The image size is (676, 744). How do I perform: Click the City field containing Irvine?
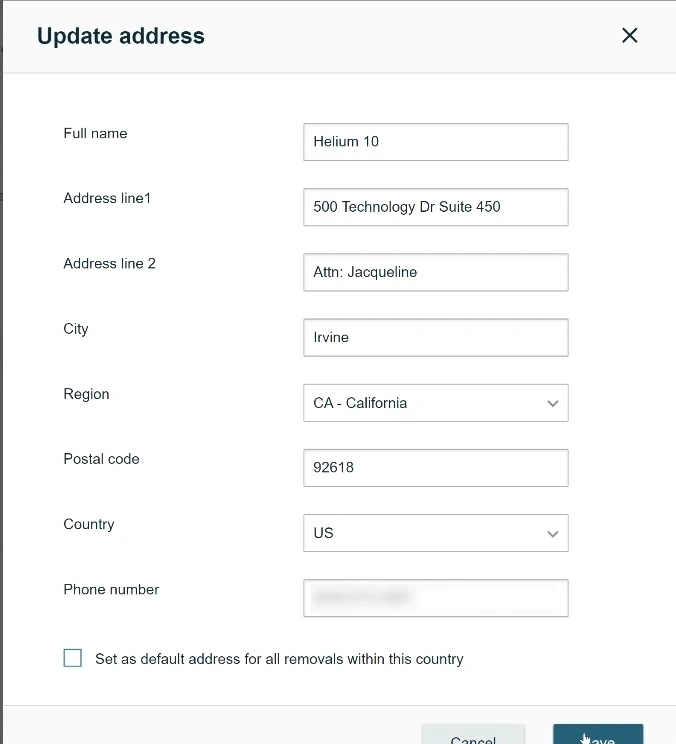click(435, 337)
